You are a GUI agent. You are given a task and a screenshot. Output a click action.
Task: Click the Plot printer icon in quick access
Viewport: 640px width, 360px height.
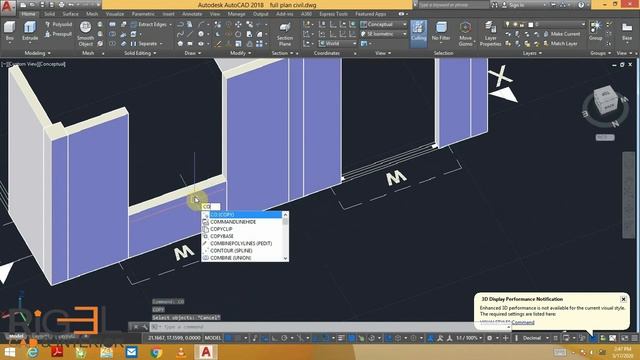click(x=61, y=5)
